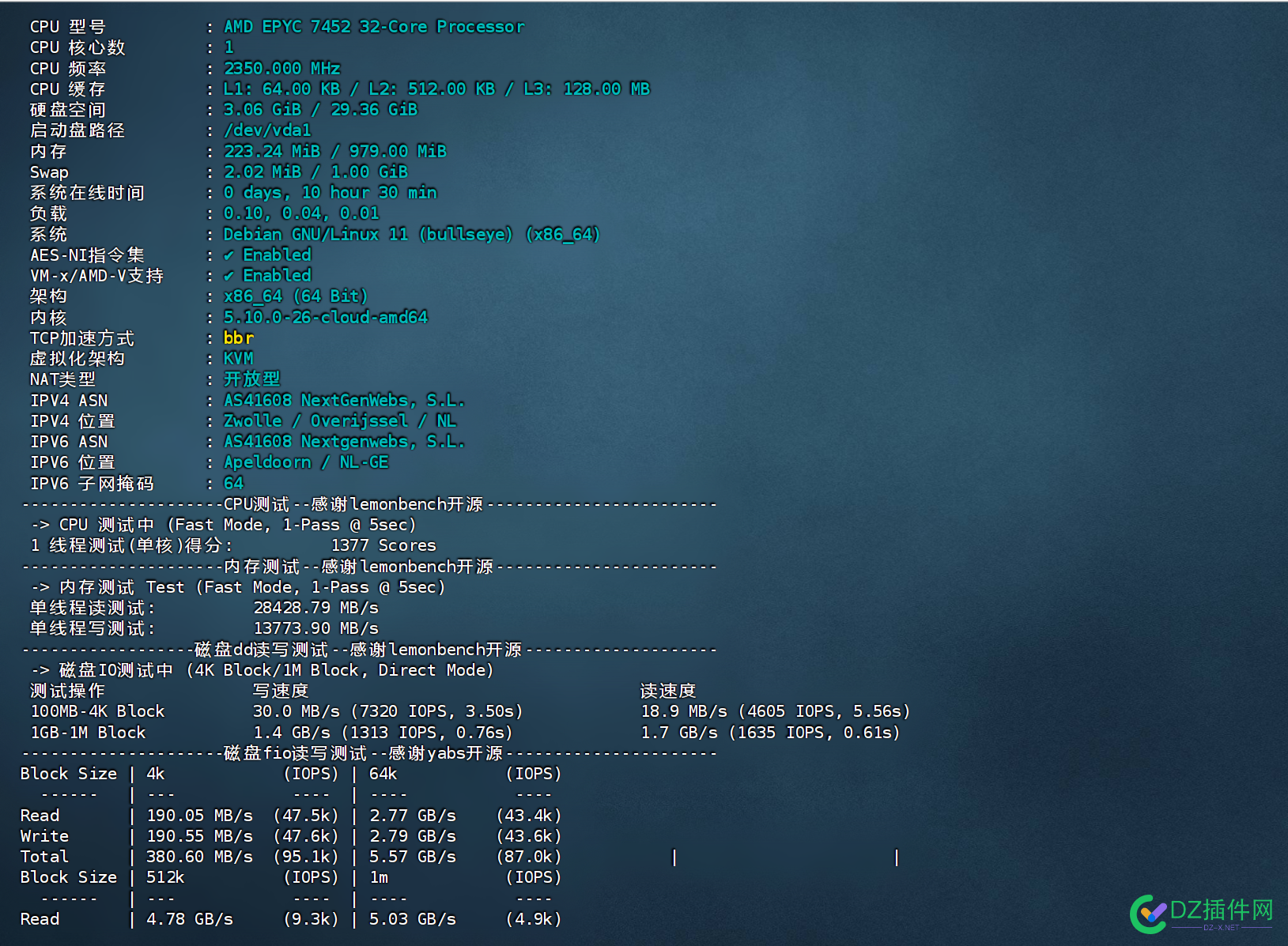Click the AES-NI 'Enabled' value

[x=277, y=254]
